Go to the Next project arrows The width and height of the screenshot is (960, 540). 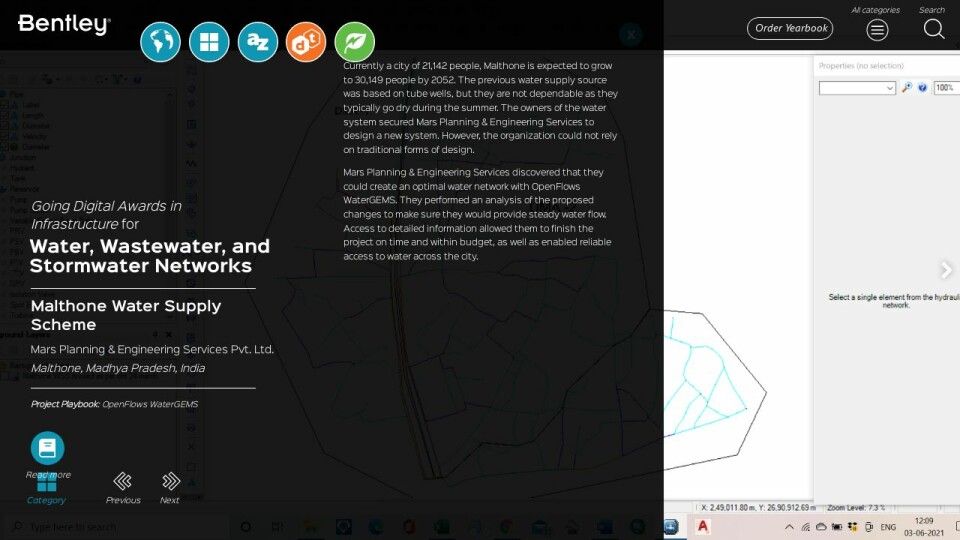tap(170, 481)
